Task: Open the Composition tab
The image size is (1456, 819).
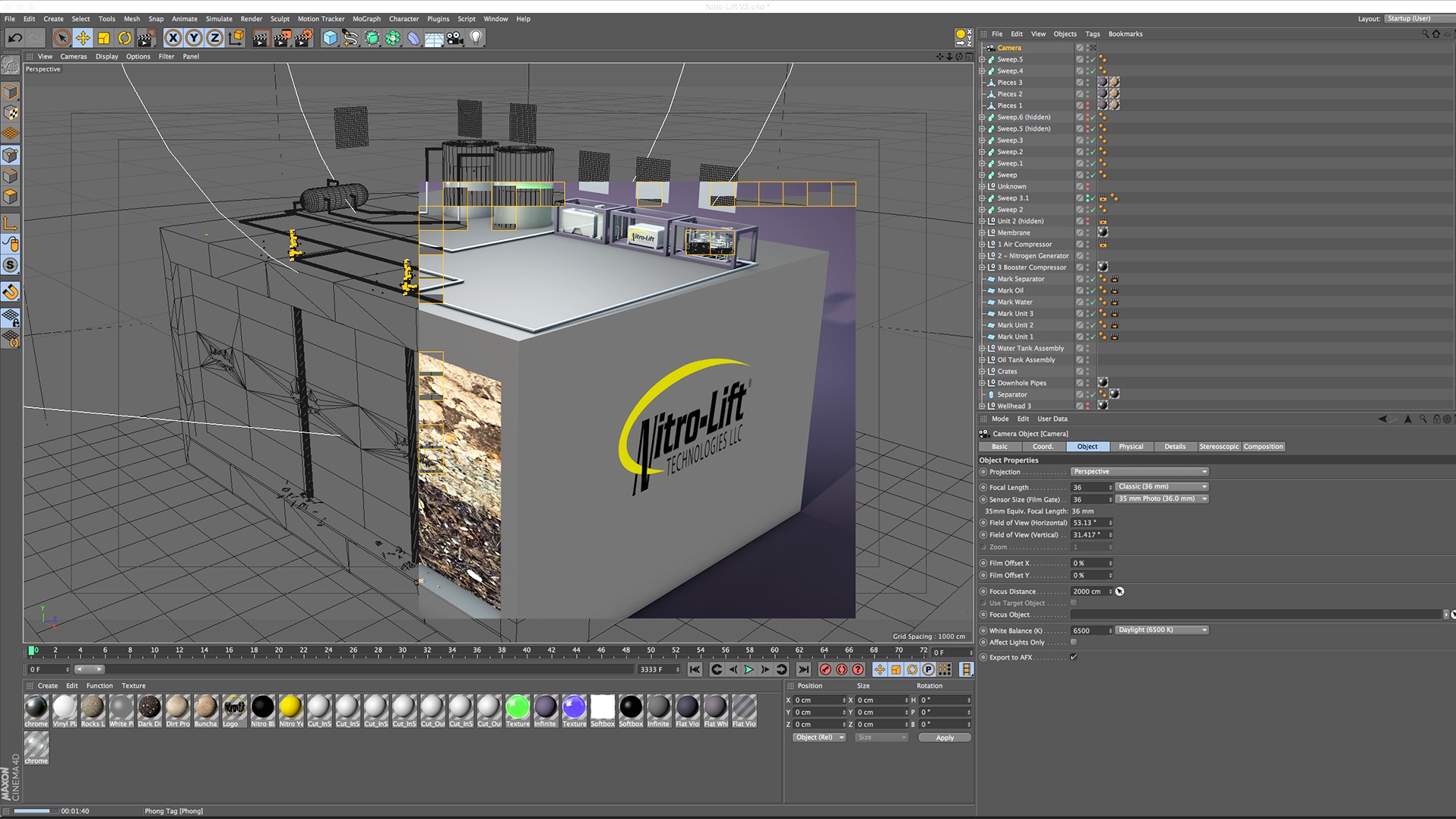Action: point(1263,447)
